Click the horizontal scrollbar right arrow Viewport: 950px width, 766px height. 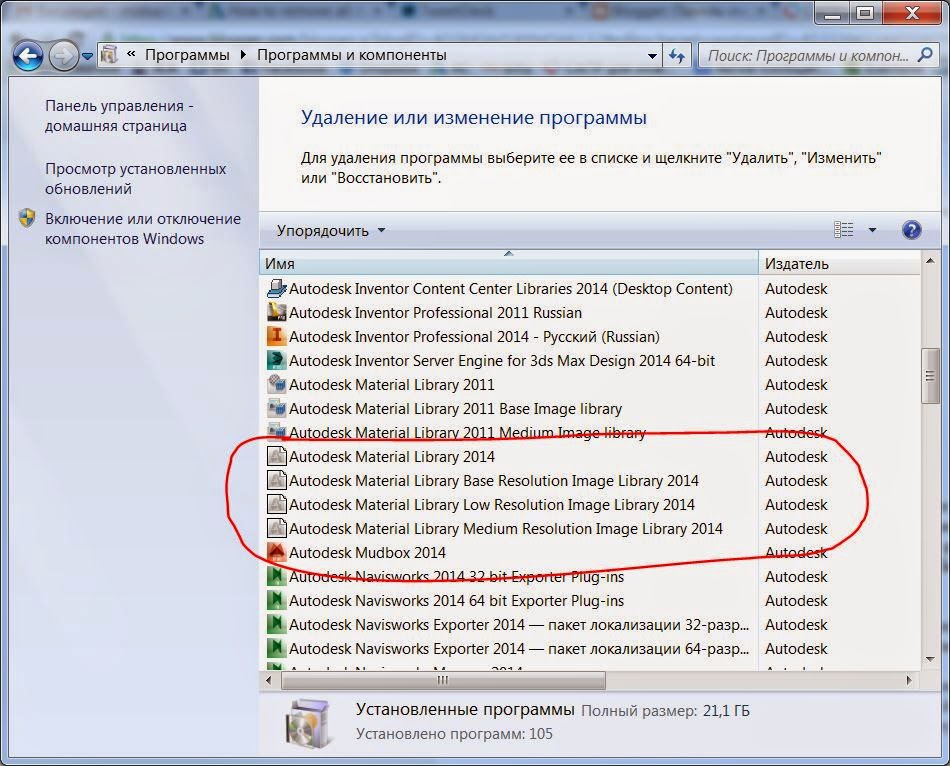909,681
